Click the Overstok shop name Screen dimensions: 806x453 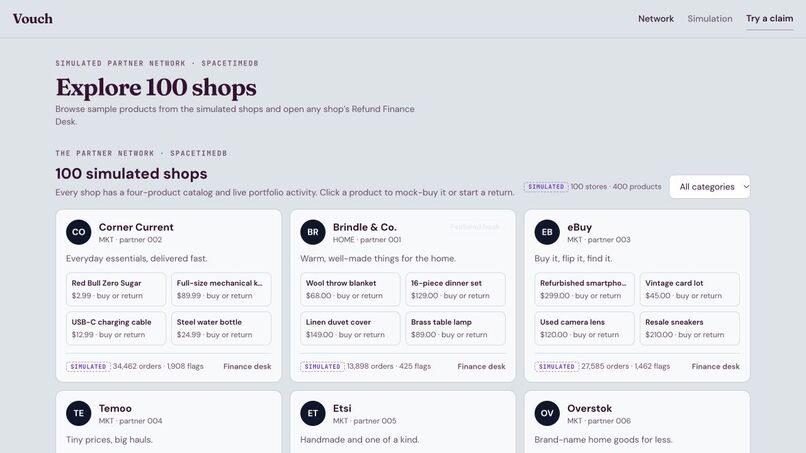click(589, 408)
